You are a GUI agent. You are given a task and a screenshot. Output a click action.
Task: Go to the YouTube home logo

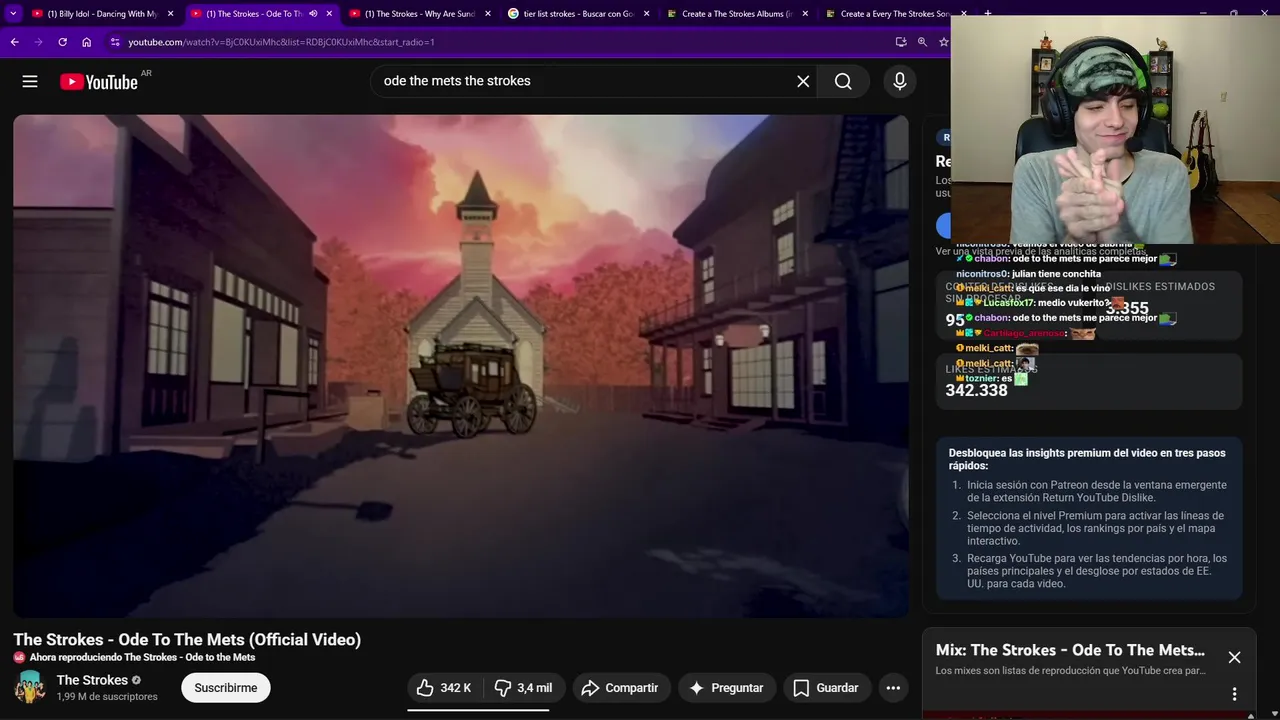pos(99,82)
